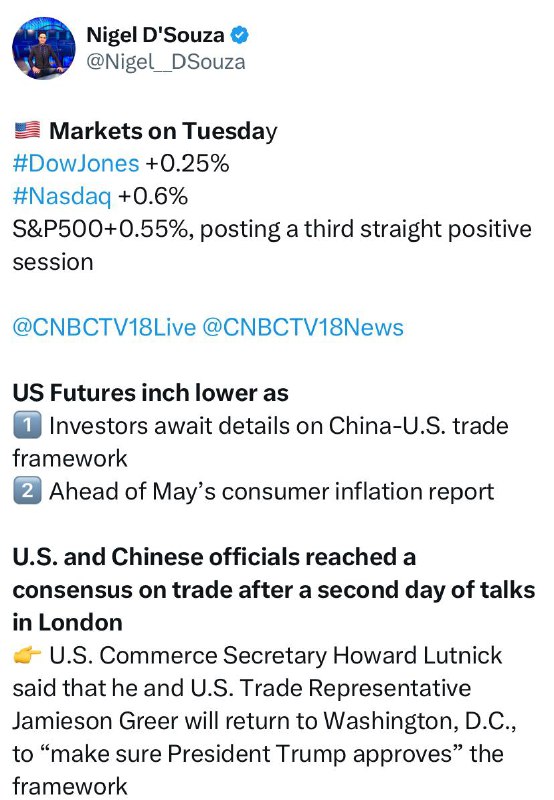Select the Markets on Tuesday heading

click(x=163, y=131)
